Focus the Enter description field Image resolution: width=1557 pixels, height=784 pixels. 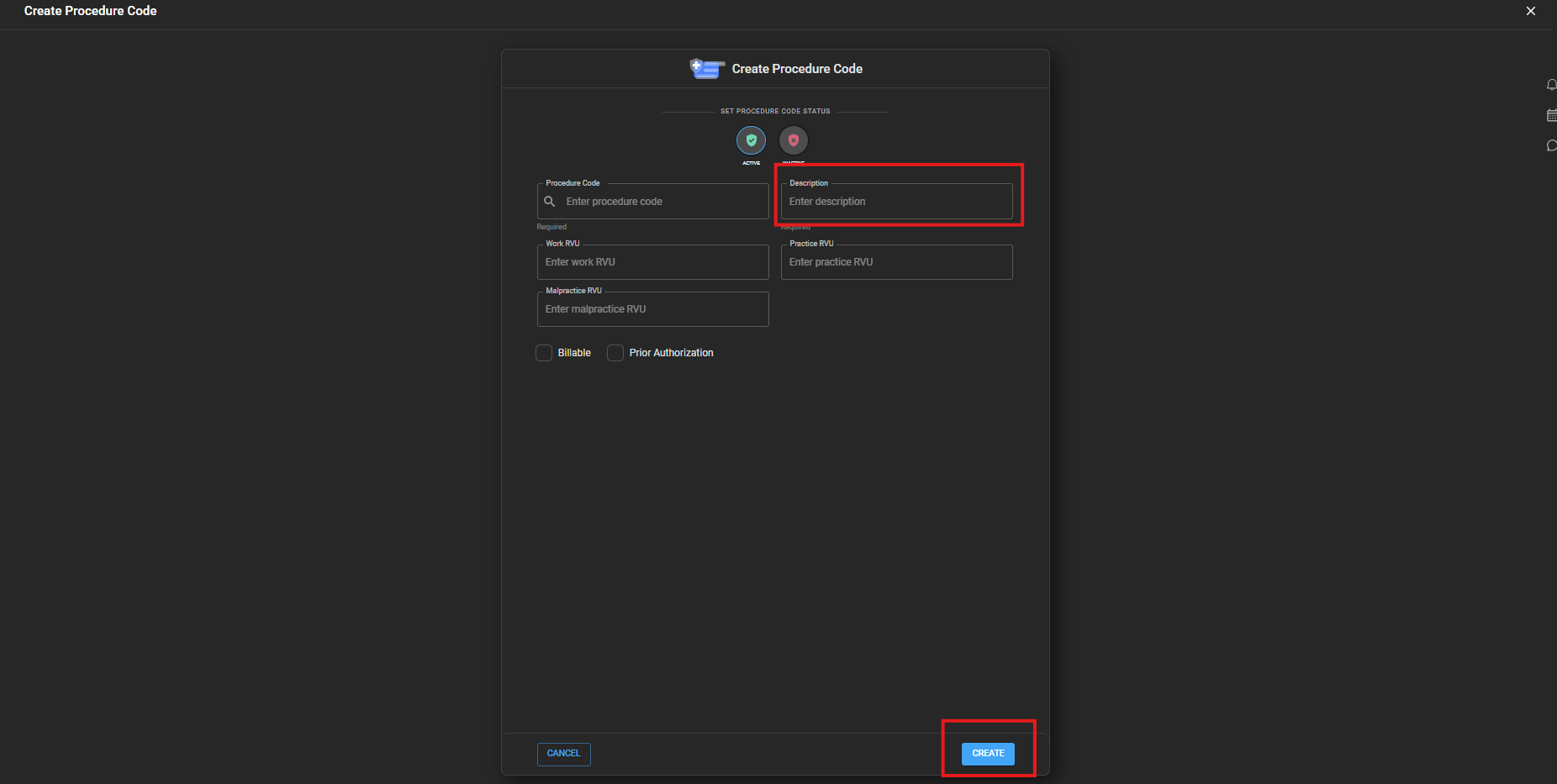(896, 201)
